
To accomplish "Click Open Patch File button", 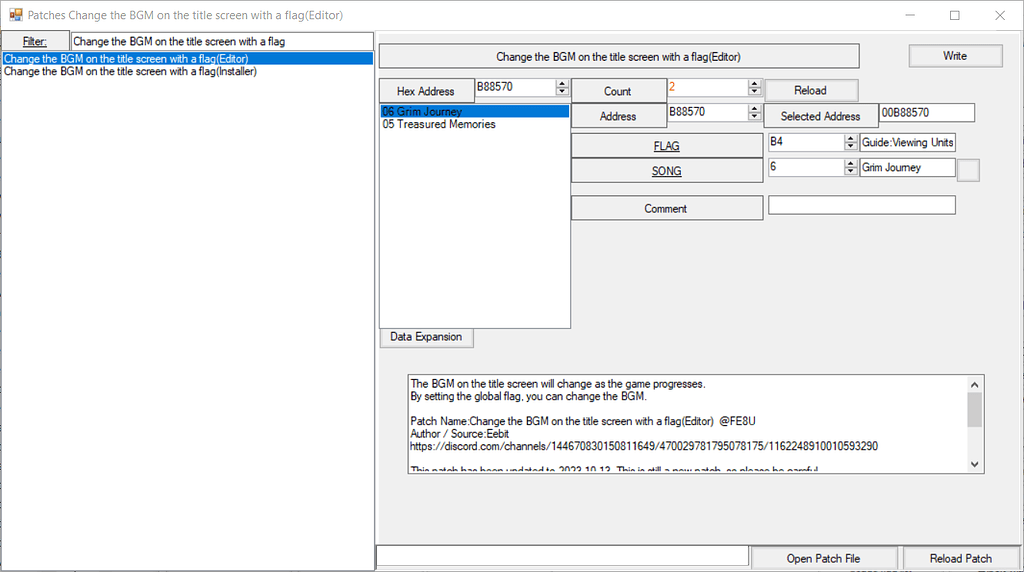I will 823,558.
